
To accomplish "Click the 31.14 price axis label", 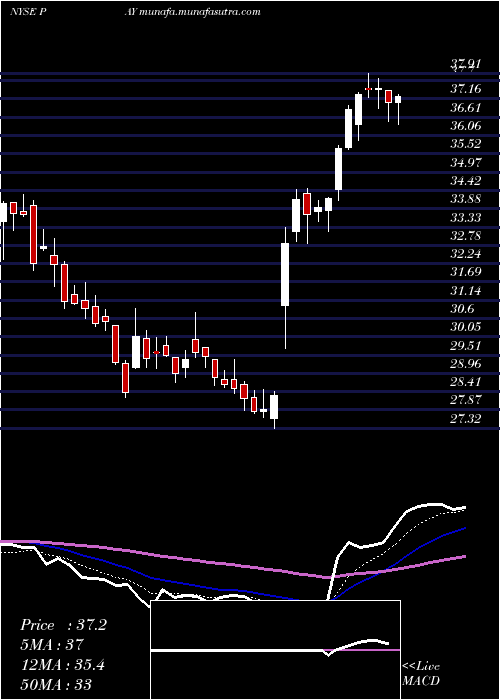I will click(x=466, y=291).
